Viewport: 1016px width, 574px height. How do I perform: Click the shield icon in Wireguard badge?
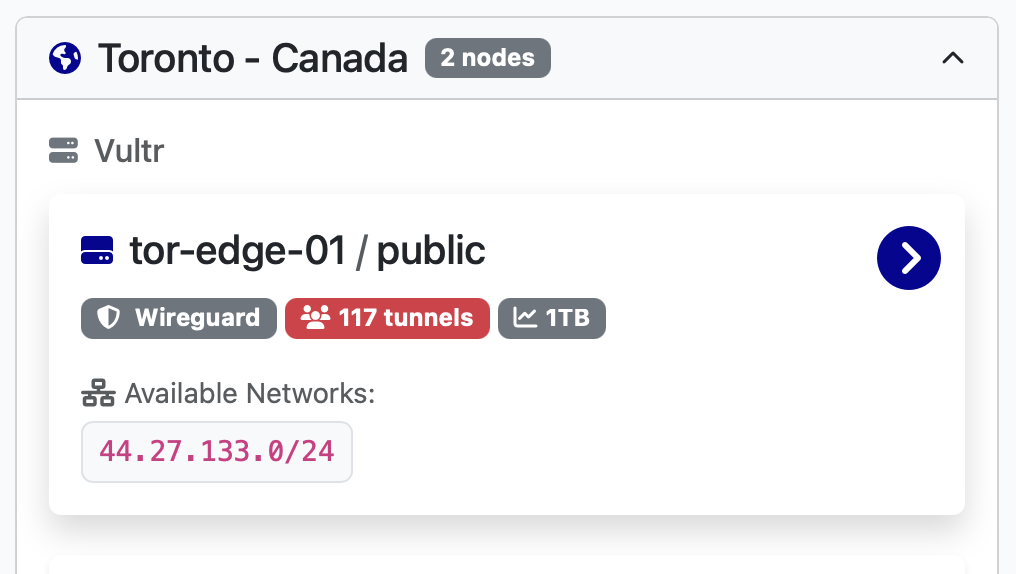tap(108, 318)
